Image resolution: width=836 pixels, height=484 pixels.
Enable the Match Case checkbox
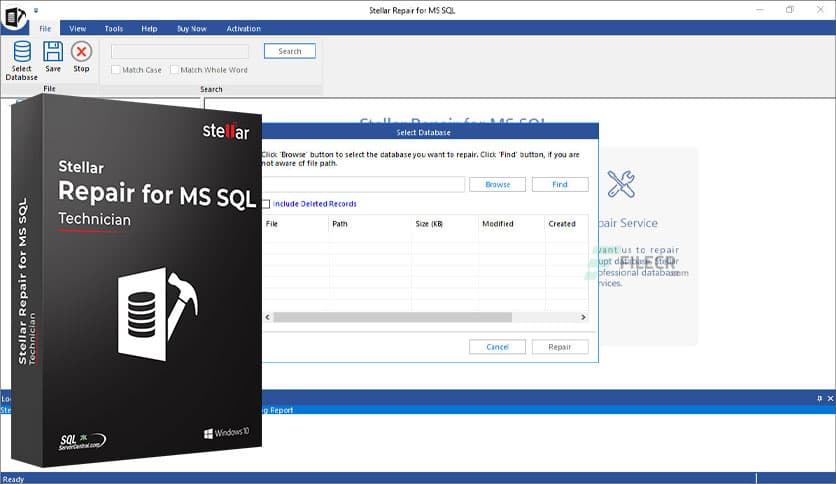[x=116, y=70]
